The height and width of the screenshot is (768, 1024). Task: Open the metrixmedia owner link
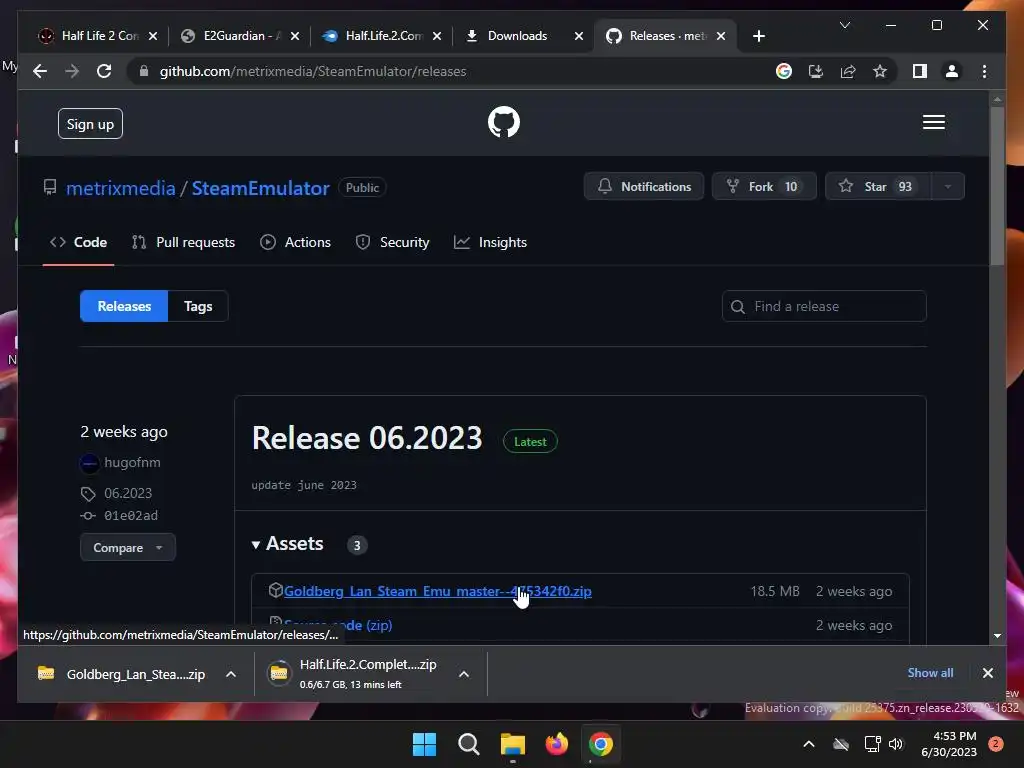point(121,188)
